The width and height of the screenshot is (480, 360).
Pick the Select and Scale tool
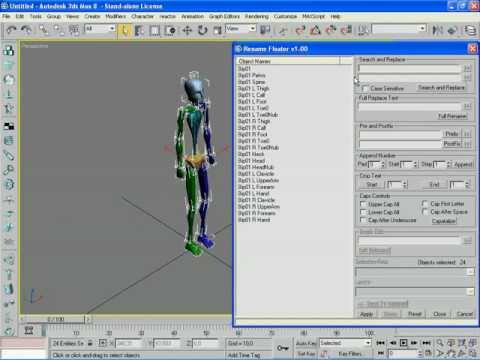coord(217,30)
